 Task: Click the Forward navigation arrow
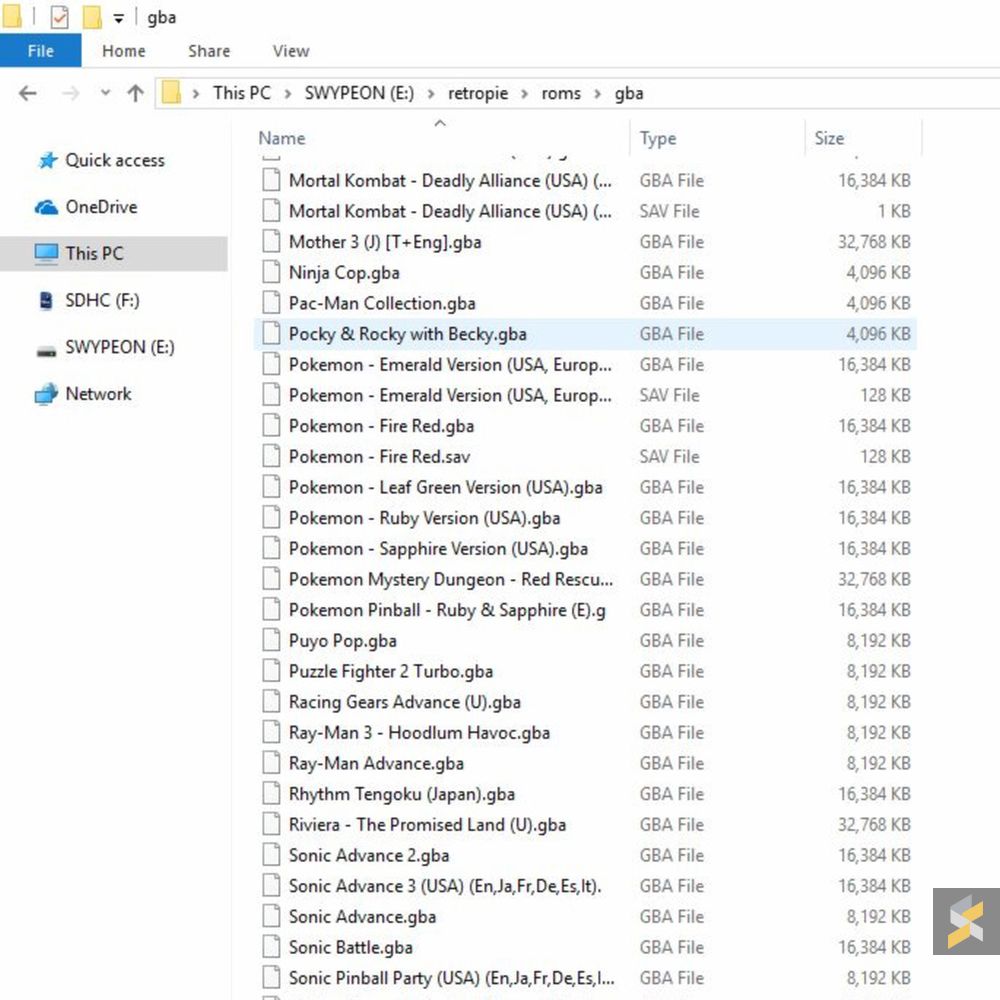(x=70, y=94)
